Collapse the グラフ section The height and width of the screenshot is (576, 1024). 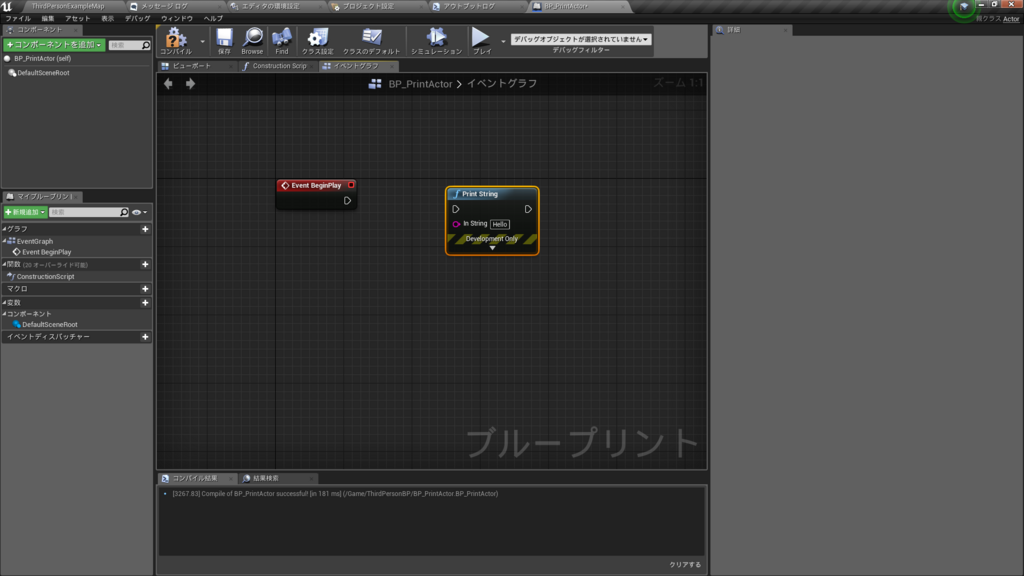(x=4, y=229)
